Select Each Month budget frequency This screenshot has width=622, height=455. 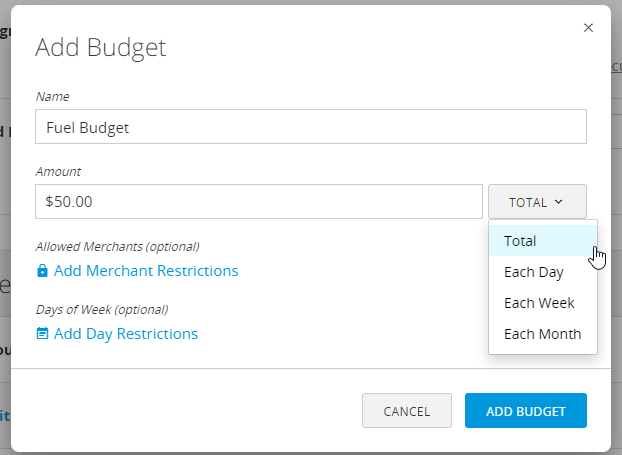542,334
